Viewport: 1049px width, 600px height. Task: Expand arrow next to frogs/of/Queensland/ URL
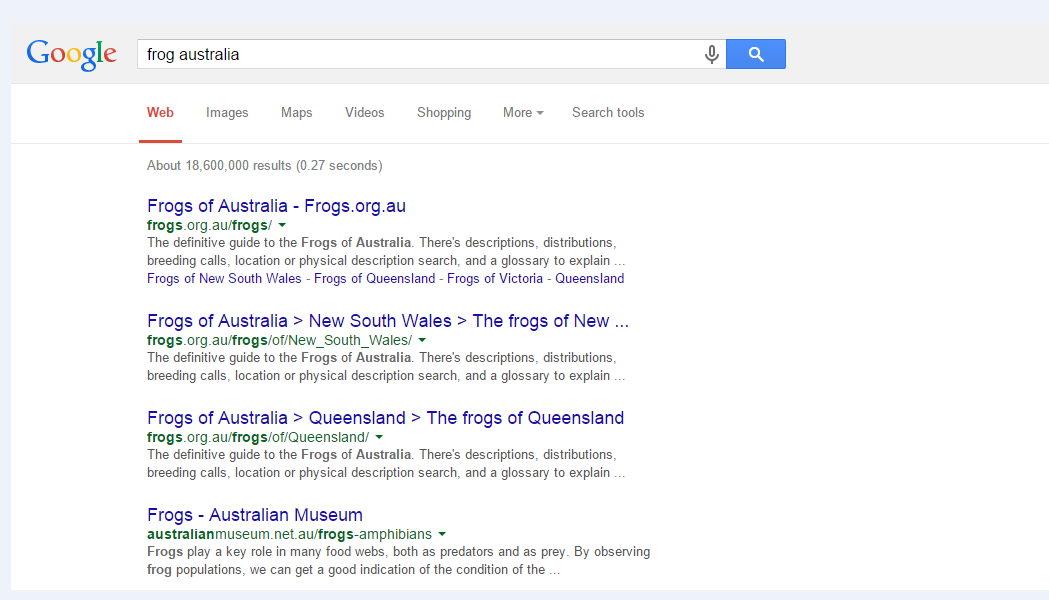coord(379,437)
